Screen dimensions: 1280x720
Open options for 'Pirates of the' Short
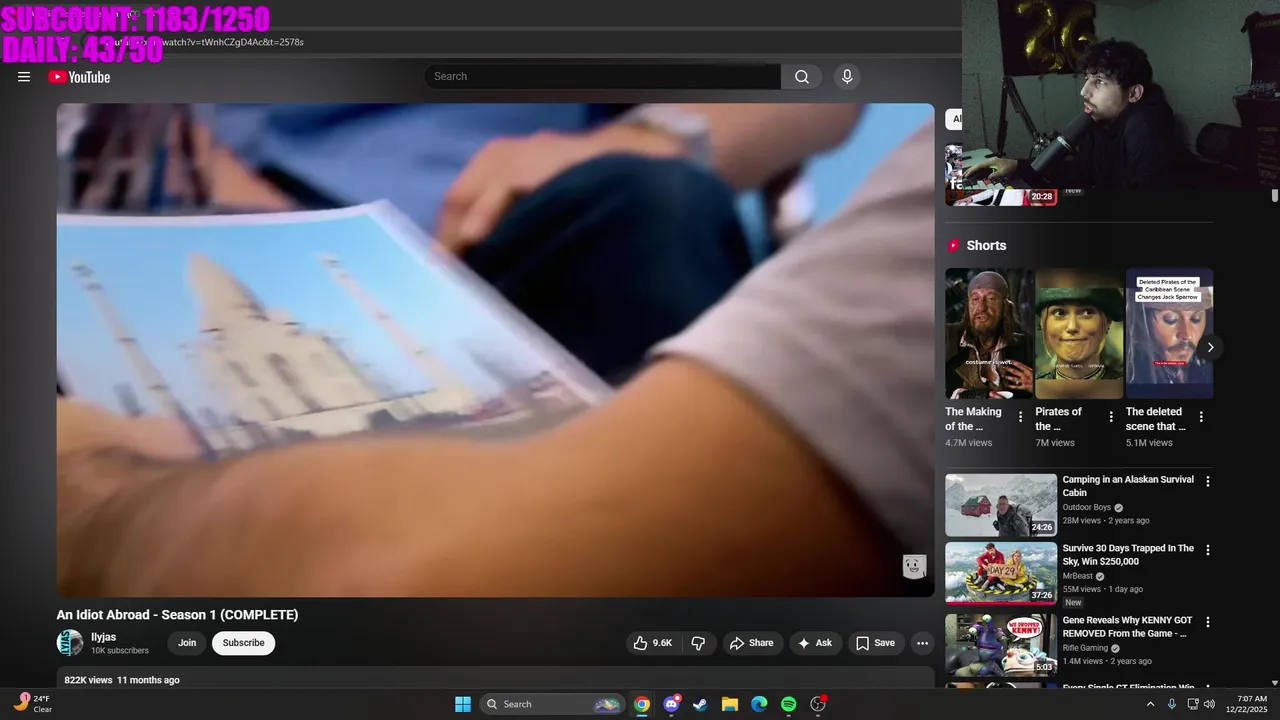pyautogui.click(x=1110, y=417)
